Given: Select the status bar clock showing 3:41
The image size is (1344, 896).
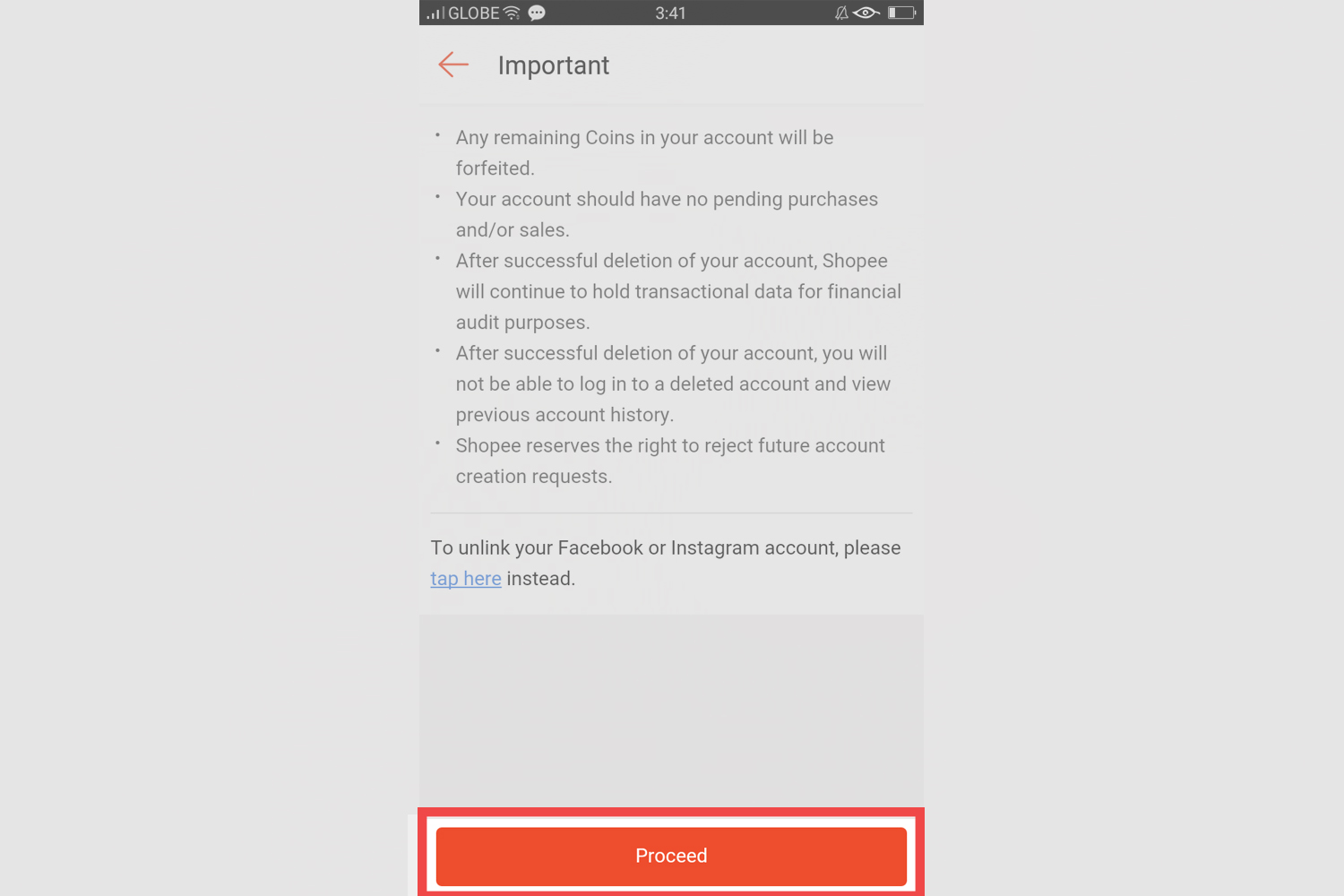Looking at the screenshot, I should point(671,13).
